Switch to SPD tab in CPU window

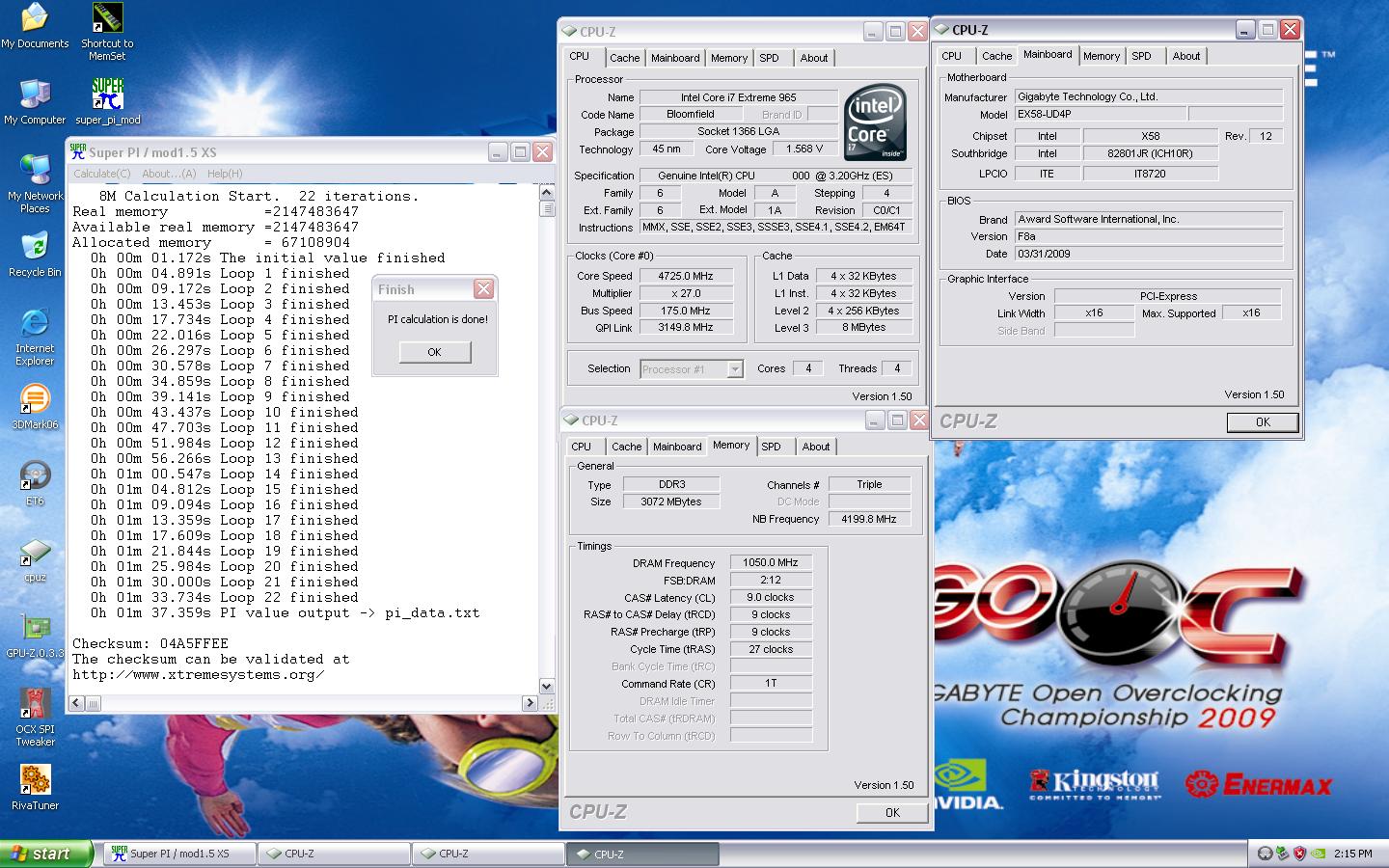[x=769, y=58]
